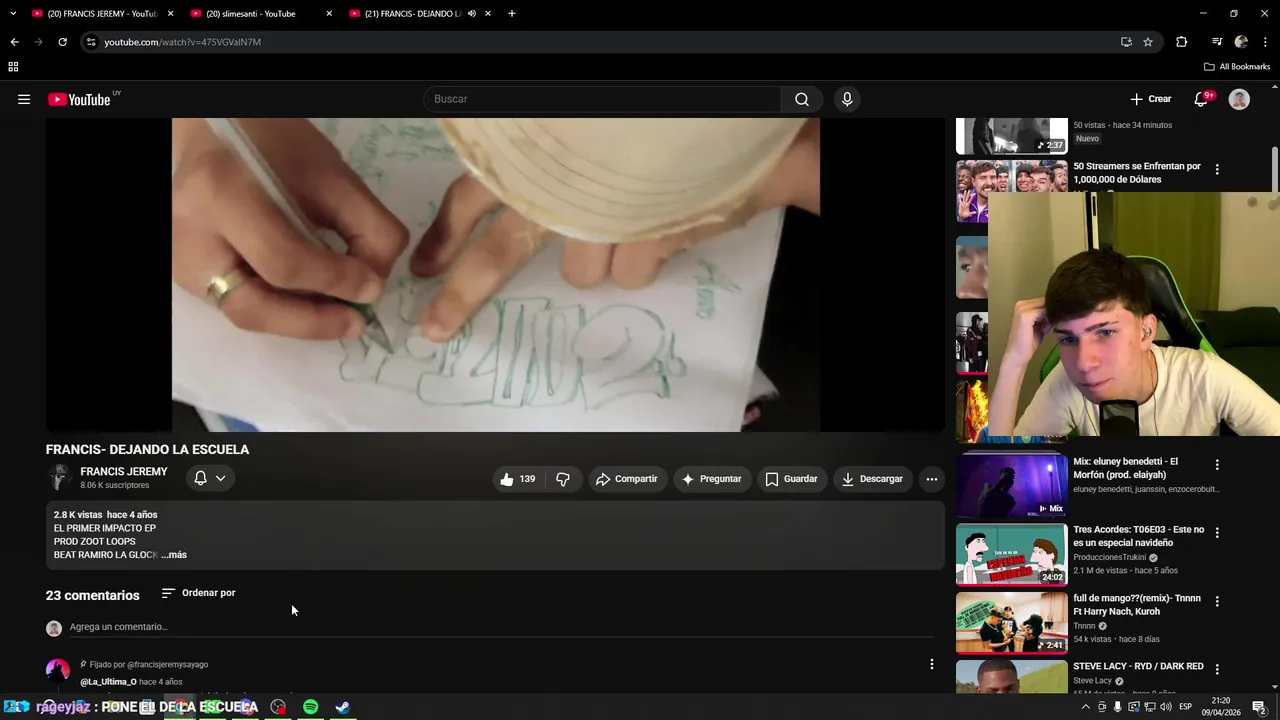Reload the page

pyautogui.click(x=62, y=42)
